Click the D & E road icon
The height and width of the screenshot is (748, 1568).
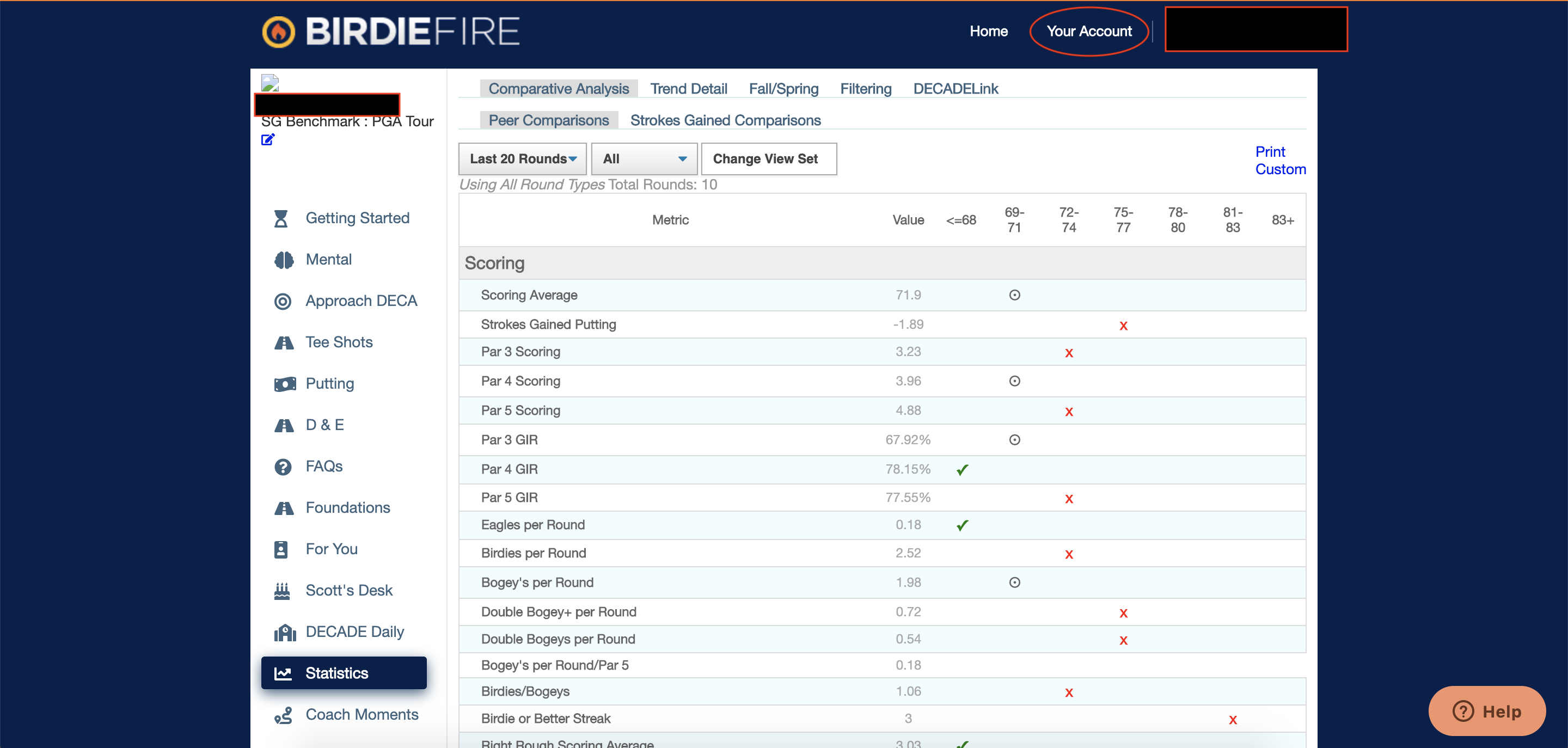point(284,425)
